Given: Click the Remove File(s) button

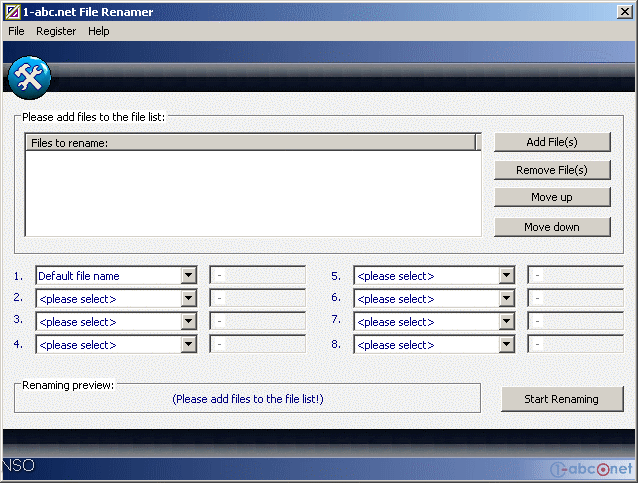Looking at the screenshot, I should (x=552, y=170).
